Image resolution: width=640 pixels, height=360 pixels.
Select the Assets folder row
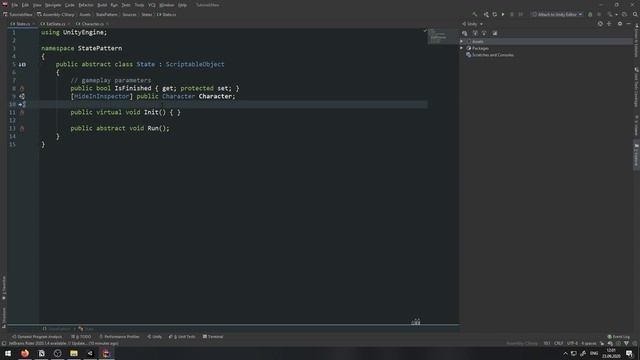point(546,41)
